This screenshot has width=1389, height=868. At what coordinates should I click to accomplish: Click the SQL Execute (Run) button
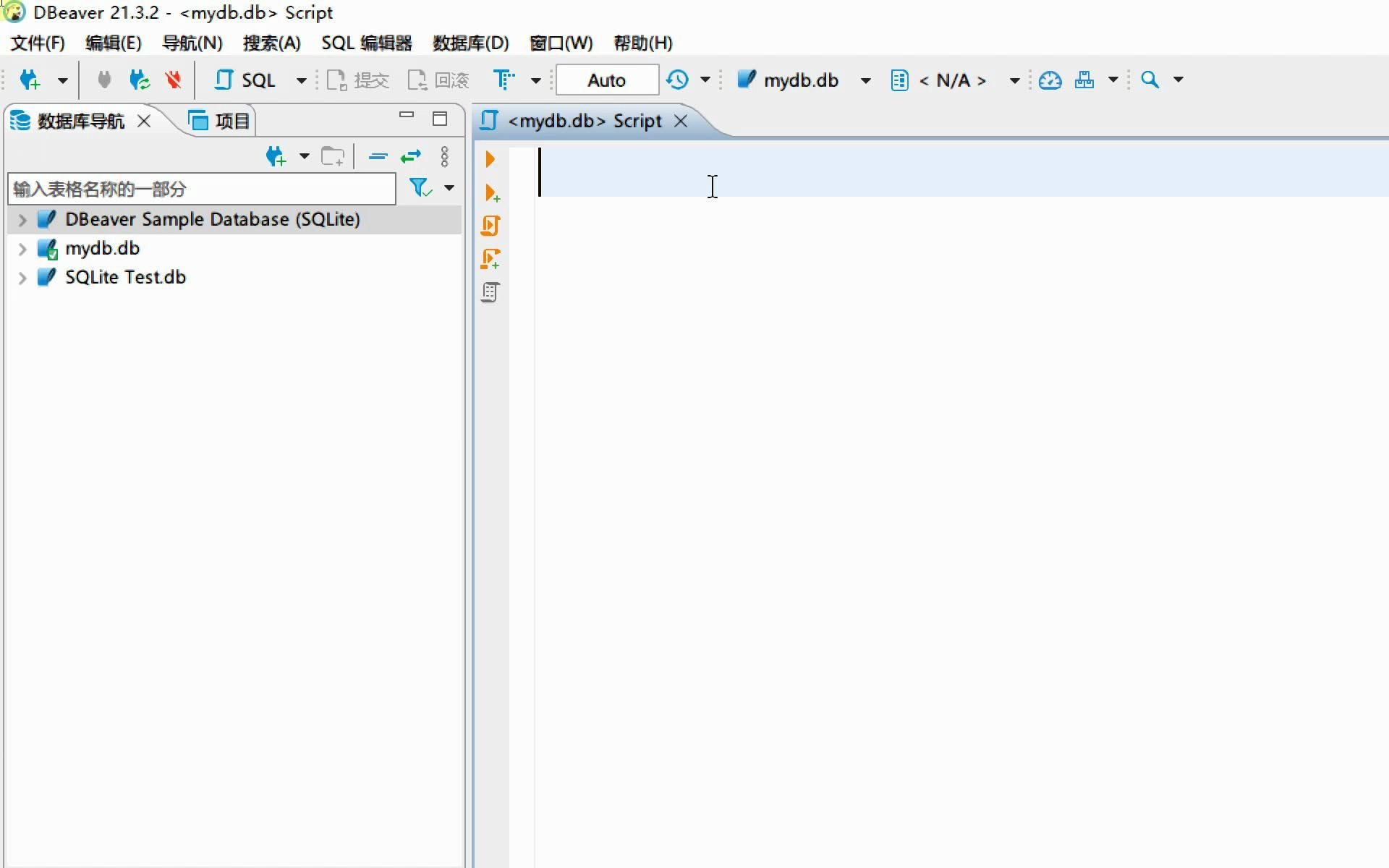click(x=490, y=159)
